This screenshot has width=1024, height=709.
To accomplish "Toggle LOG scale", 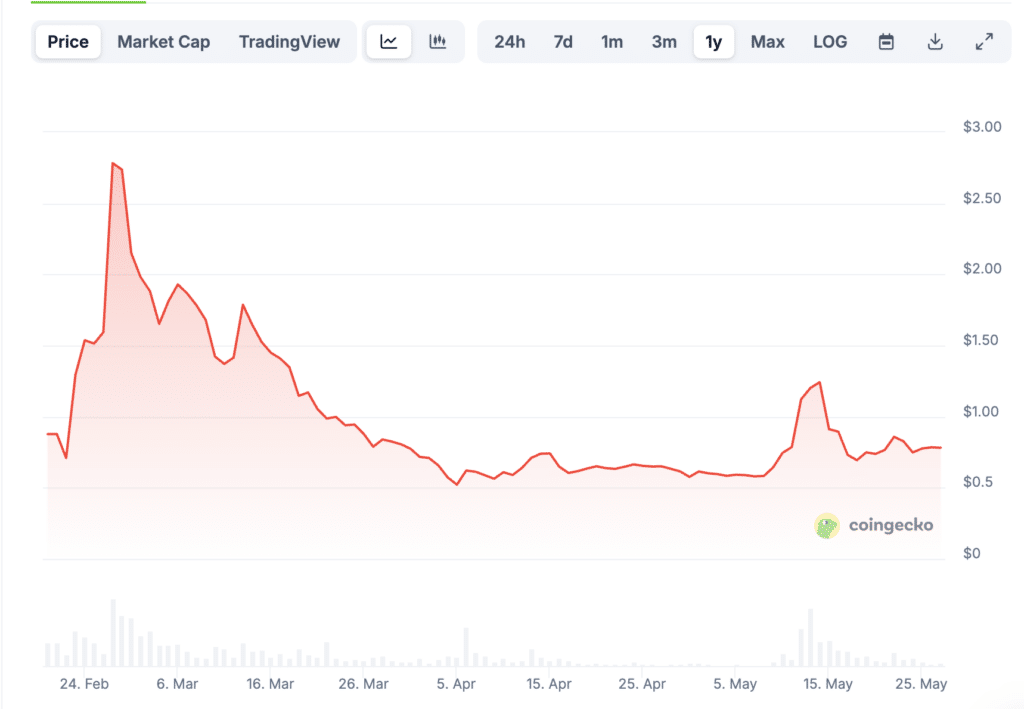I will [x=830, y=42].
